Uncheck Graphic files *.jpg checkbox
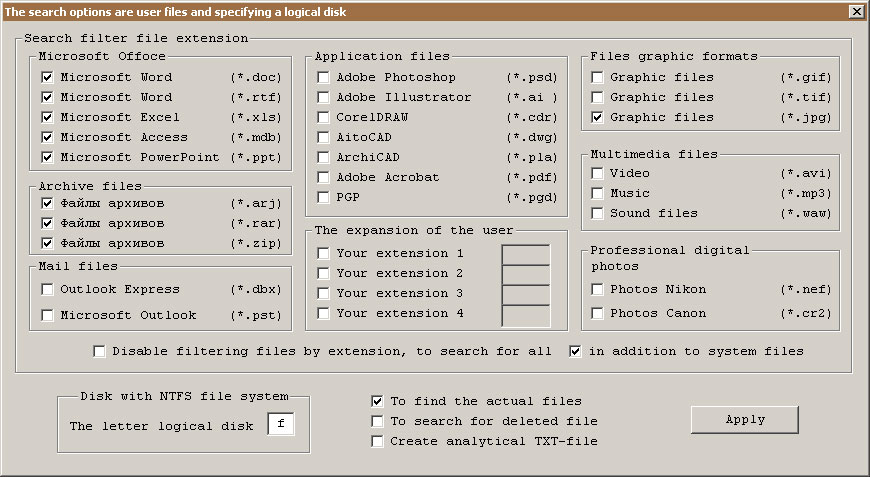Image resolution: width=870 pixels, height=477 pixels. (x=597, y=117)
